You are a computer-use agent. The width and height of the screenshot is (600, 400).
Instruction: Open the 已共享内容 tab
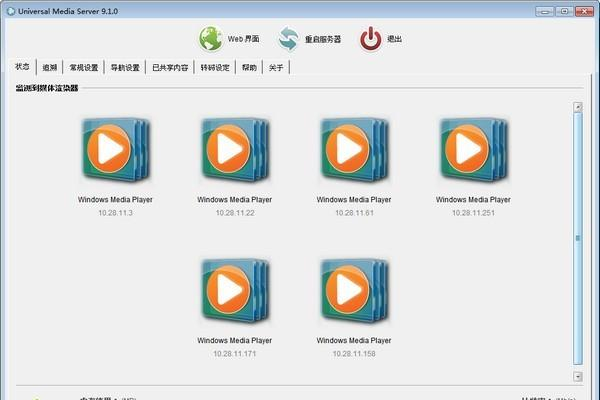[170, 68]
